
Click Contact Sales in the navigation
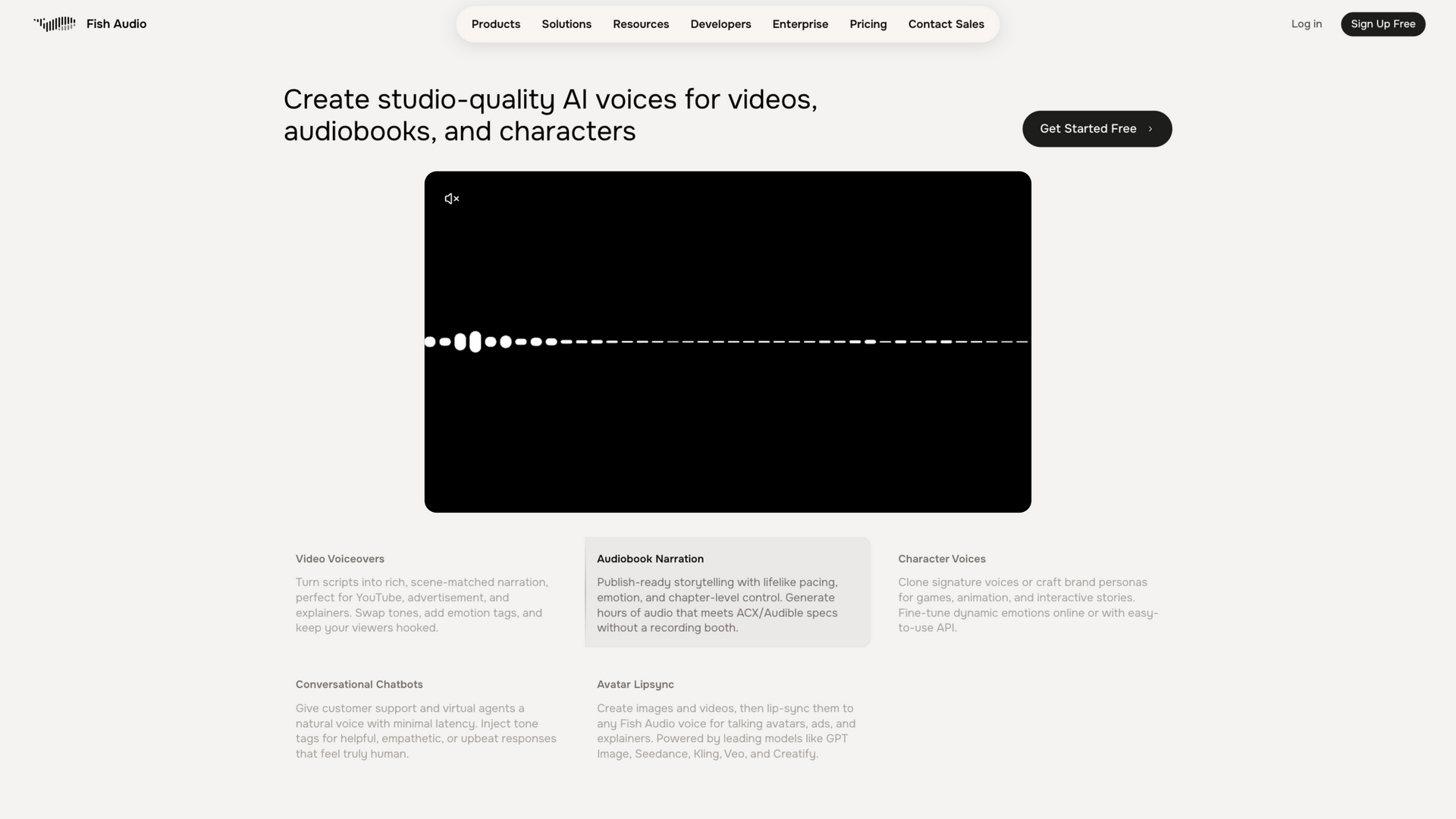946,24
